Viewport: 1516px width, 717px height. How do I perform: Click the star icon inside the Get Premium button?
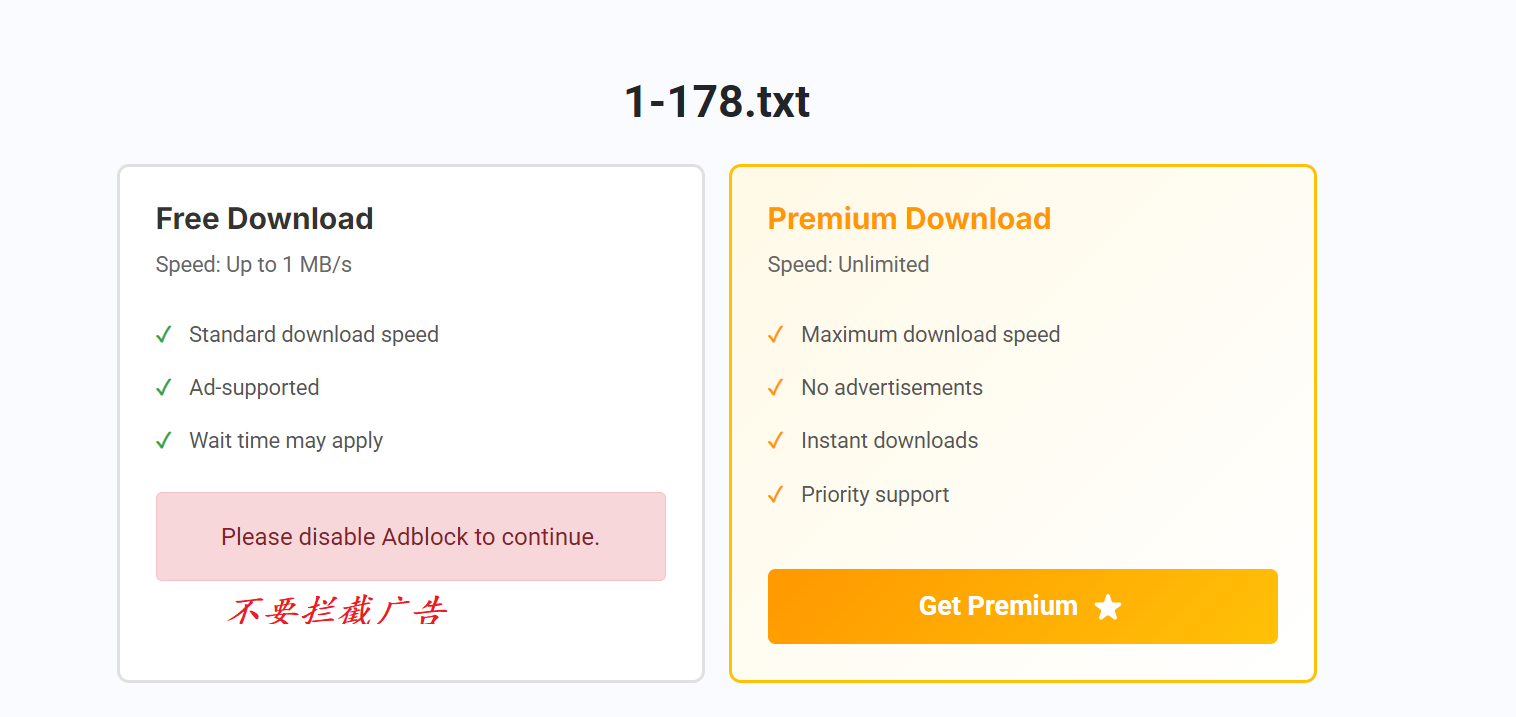coord(1108,606)
